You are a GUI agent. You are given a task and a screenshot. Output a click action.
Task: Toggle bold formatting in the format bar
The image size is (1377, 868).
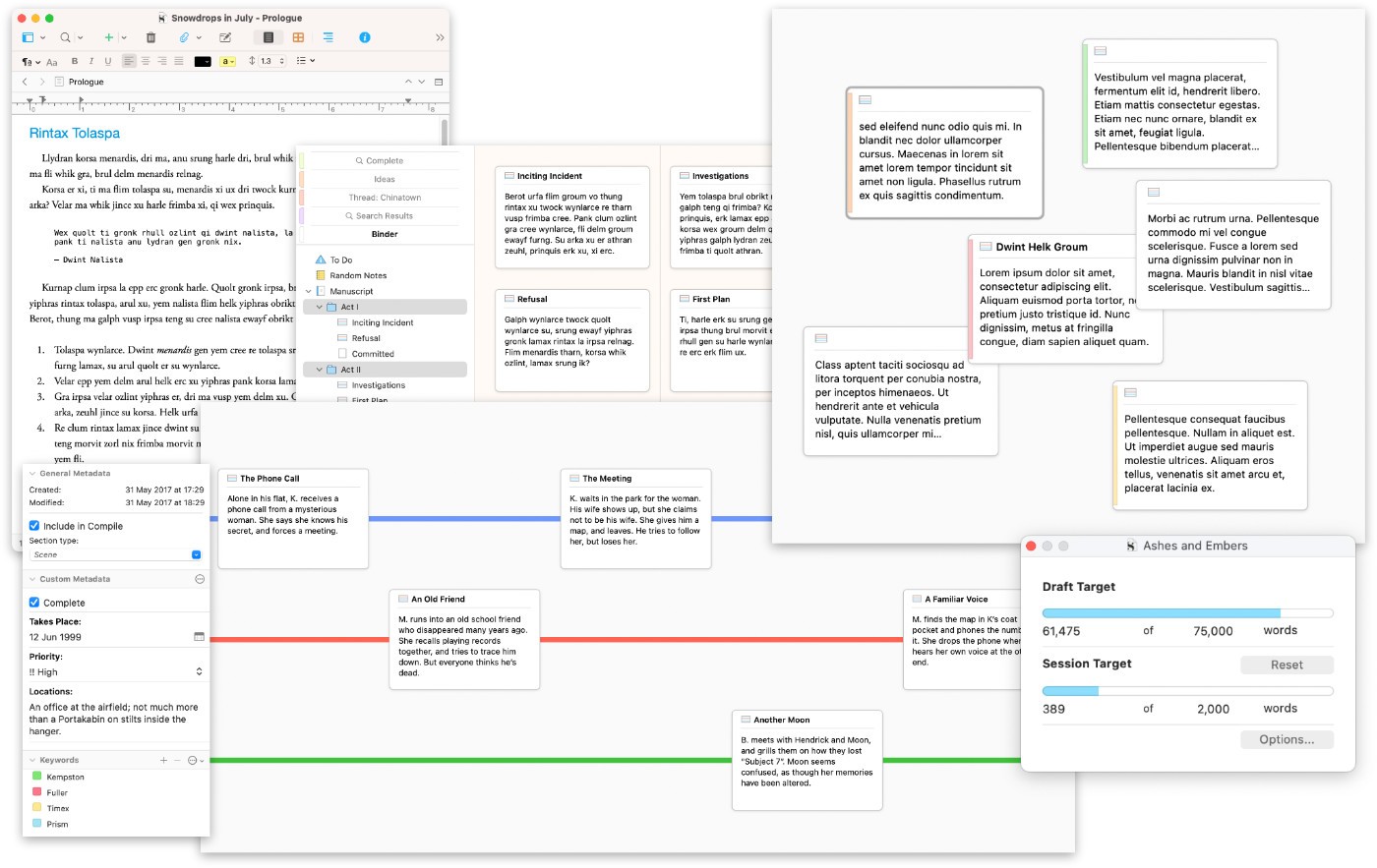pyautogui.click(x=75, y=61)
